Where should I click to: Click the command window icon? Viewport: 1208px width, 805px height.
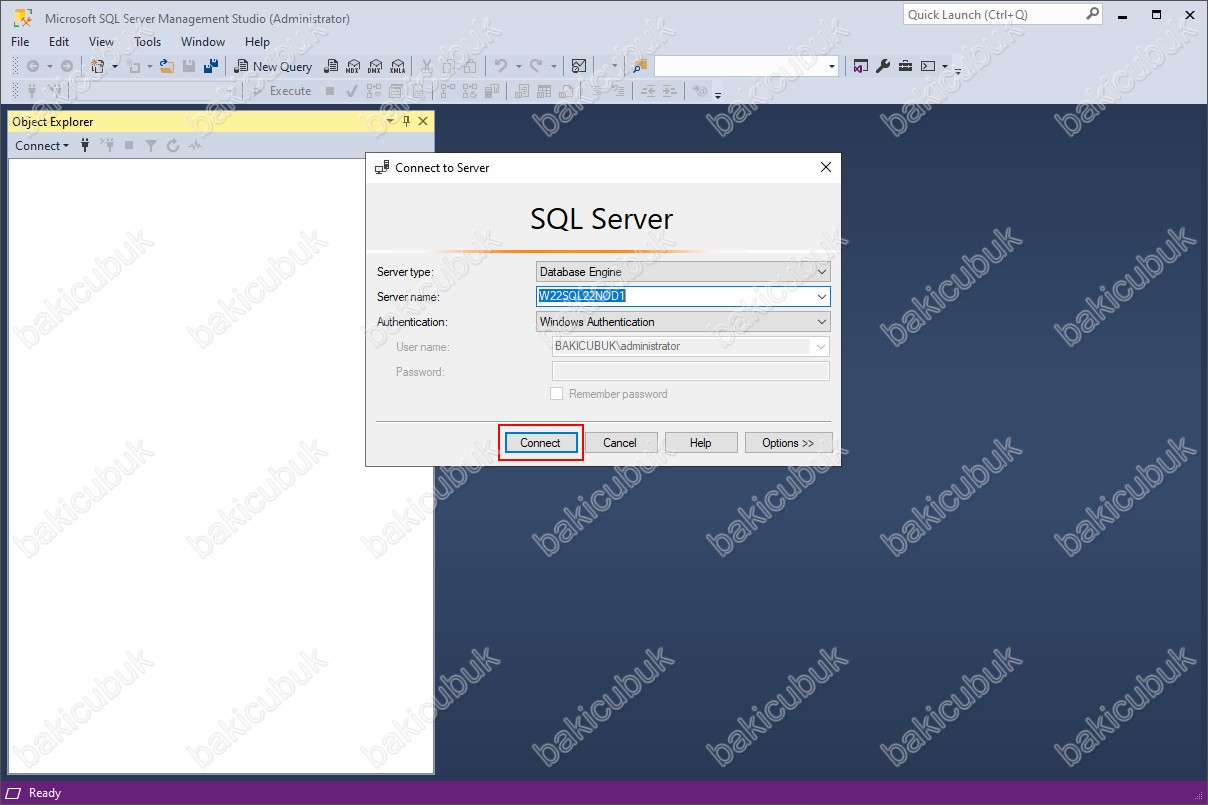click(x=928, y=66)
